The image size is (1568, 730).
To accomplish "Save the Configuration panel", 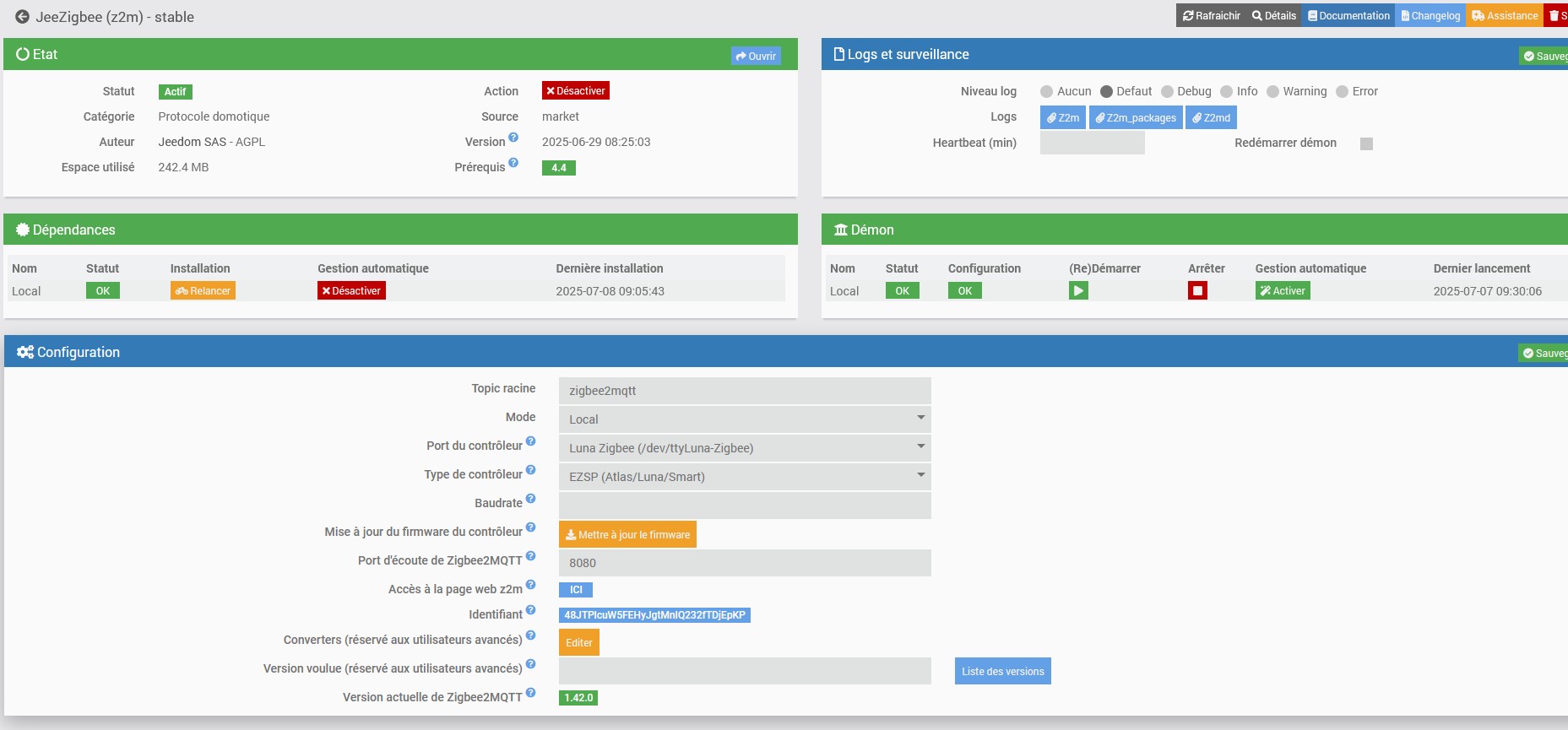I will coord(1544,353).
